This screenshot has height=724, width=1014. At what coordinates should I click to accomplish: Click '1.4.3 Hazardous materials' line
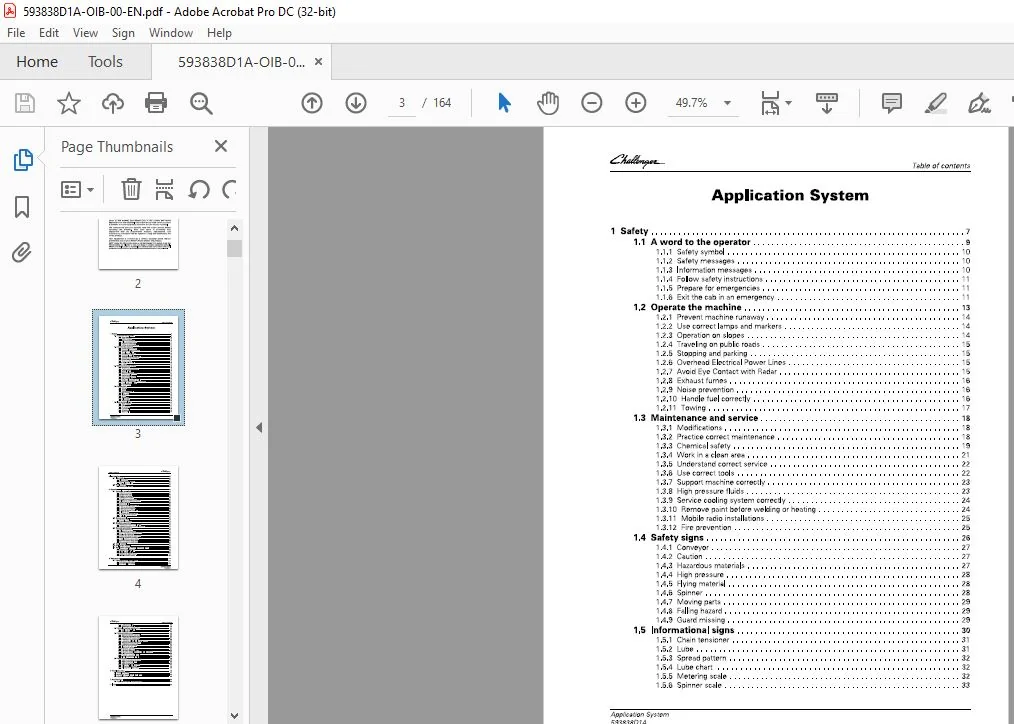(x=813, y=566)
